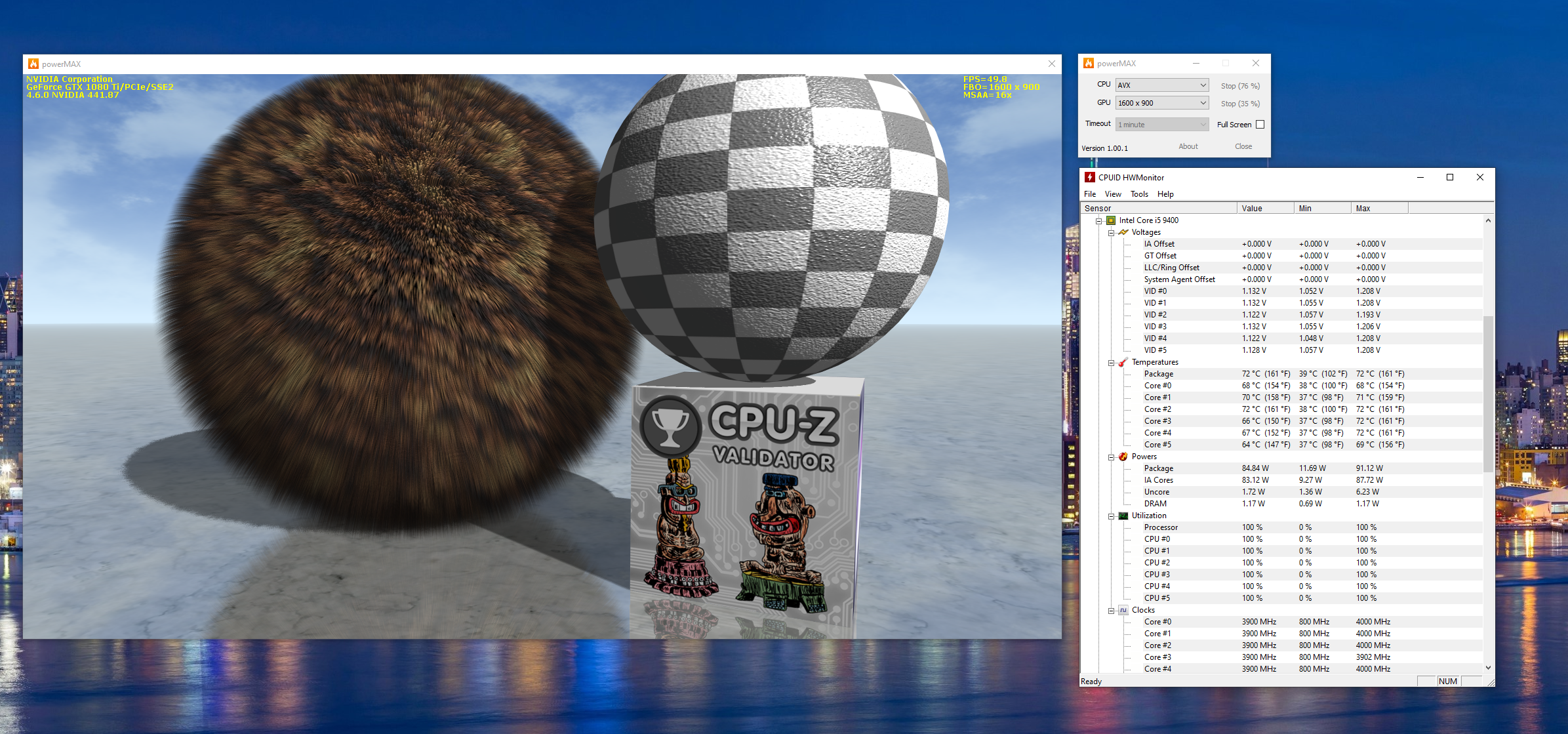The image size is (1568, 734).
Task: Click the Clocks category icon
Action: click(x=1123, y=610)
